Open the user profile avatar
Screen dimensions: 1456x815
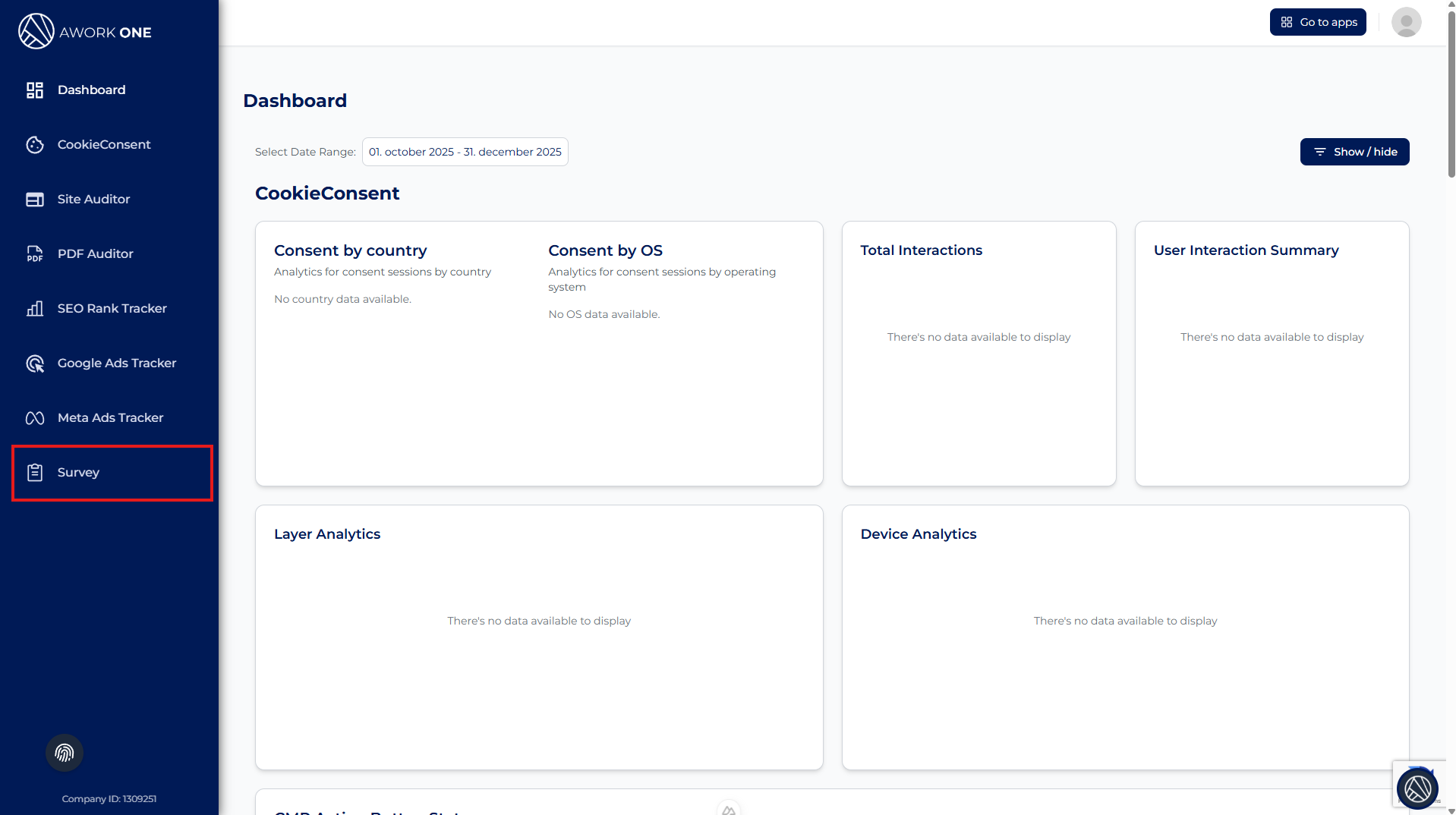pos(1406,22)
